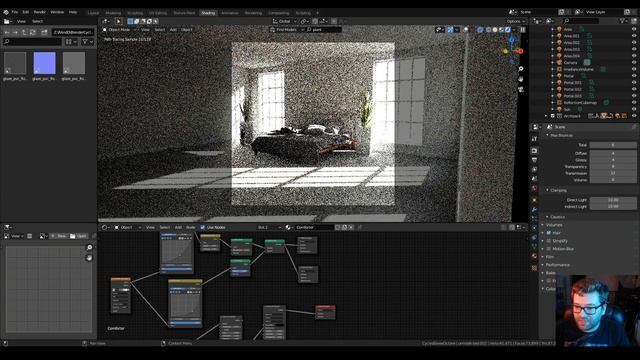This screenshot has width=640, height=360.
Task: Switch to the Layout workspace tab
Action: coord(93,13)
